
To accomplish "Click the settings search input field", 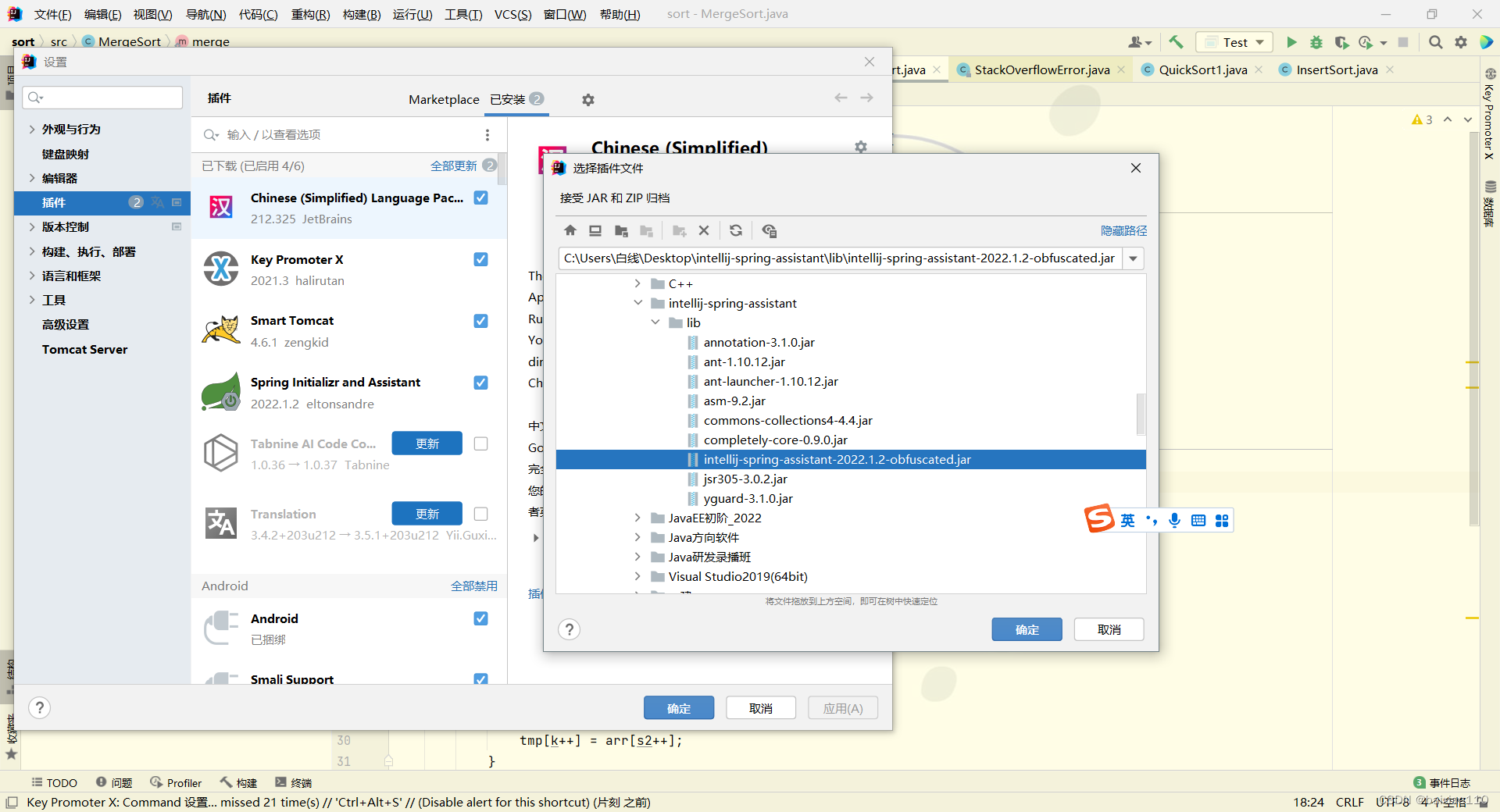I will click(102, 98).
